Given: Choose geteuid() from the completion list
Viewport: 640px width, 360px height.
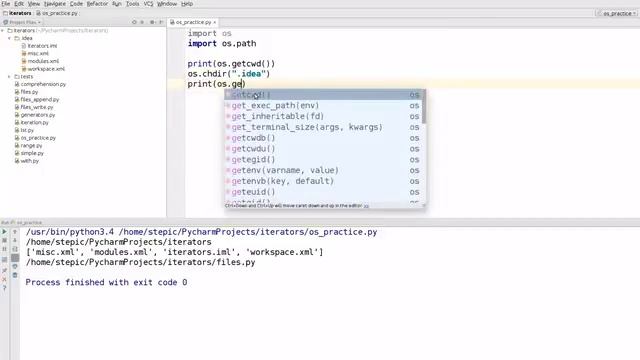Looking at the screenshot, I should pos(324,192).
